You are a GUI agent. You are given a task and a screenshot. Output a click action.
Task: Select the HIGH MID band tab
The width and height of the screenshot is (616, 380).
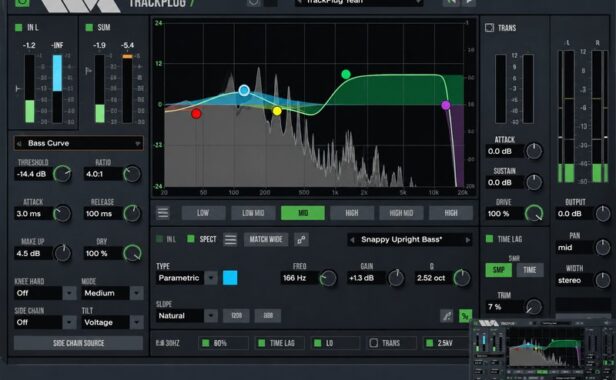click(402, 213)
